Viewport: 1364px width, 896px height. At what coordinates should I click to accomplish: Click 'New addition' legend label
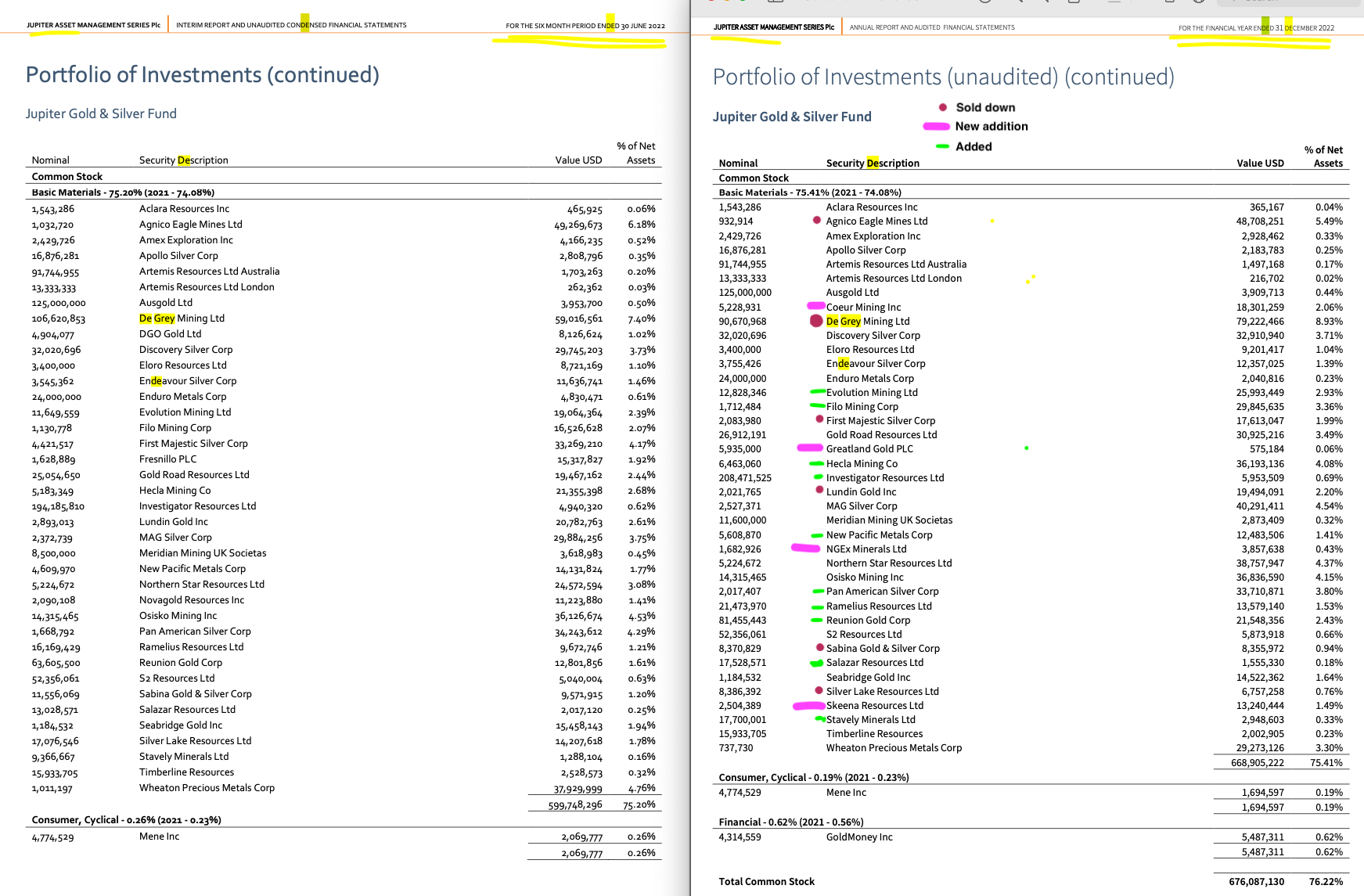pyautogui.click(x=992, y=126)
